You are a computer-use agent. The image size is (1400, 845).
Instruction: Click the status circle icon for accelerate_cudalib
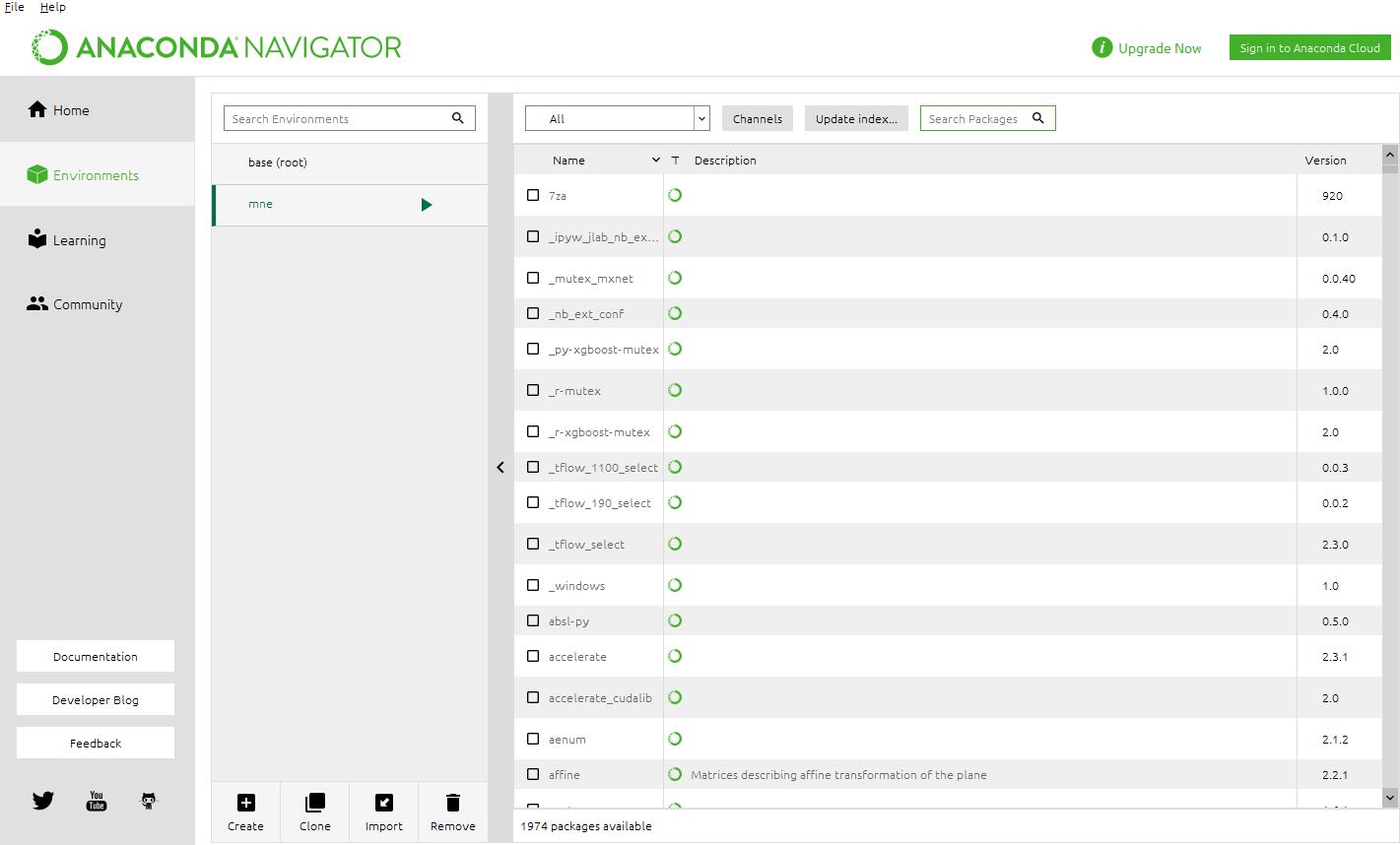pos(675,697)
